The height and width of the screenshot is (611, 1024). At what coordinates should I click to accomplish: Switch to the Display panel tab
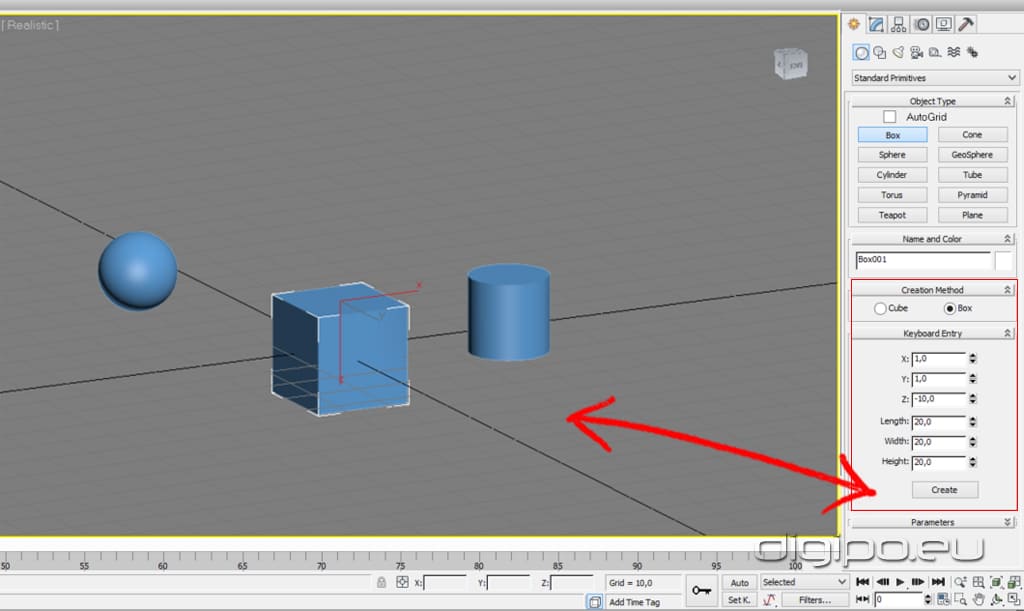(x=943, y=24)
